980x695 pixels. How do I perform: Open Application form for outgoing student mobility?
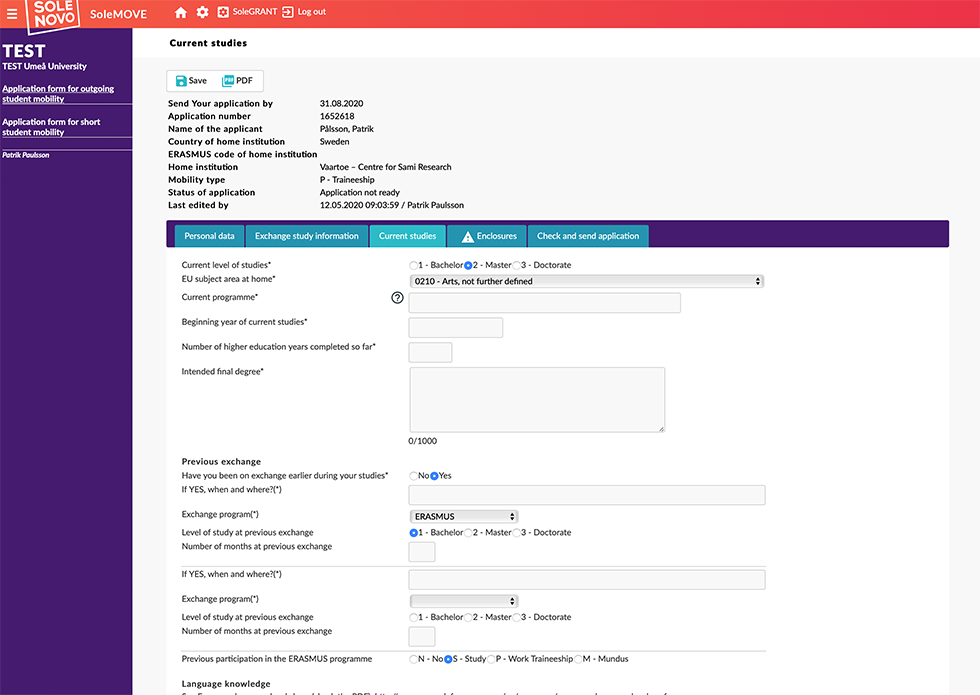point(58,94)
